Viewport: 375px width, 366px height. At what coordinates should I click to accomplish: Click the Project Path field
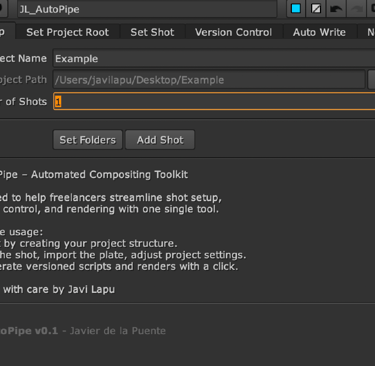coord(209,80)
